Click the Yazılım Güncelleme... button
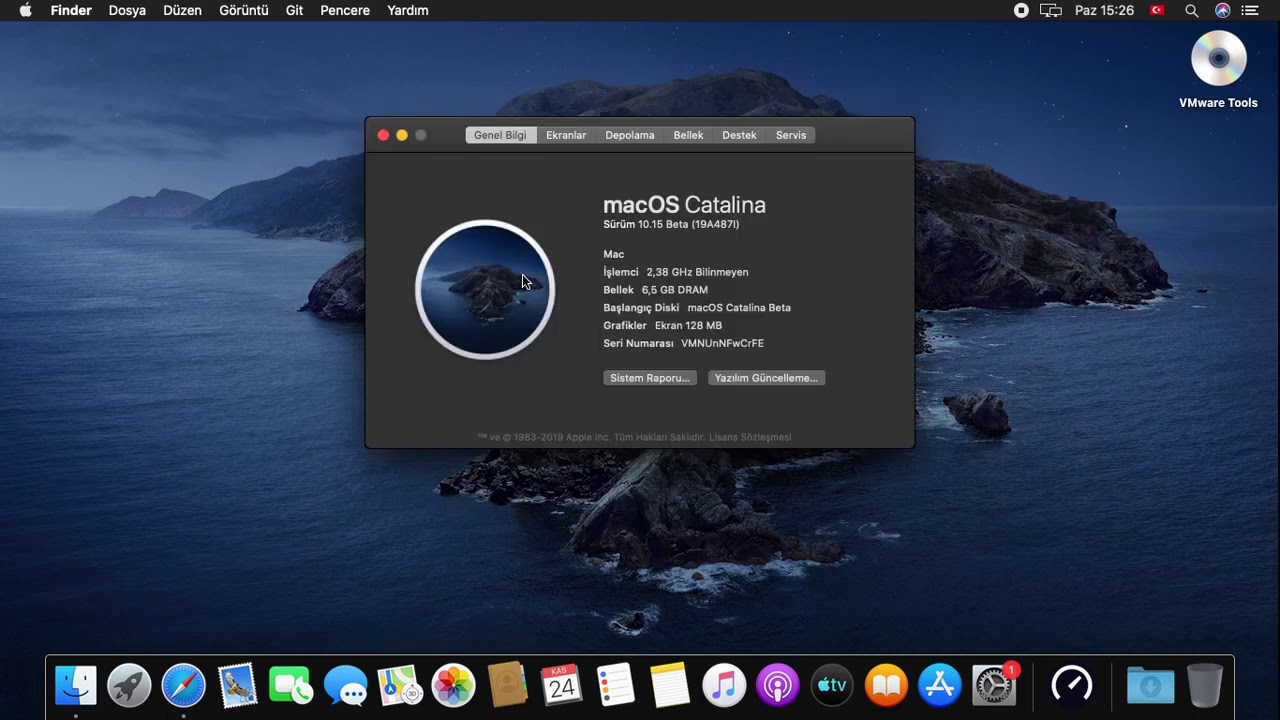Image resolution: width=1280 pixels, height=720 pixels. point(766,378)
